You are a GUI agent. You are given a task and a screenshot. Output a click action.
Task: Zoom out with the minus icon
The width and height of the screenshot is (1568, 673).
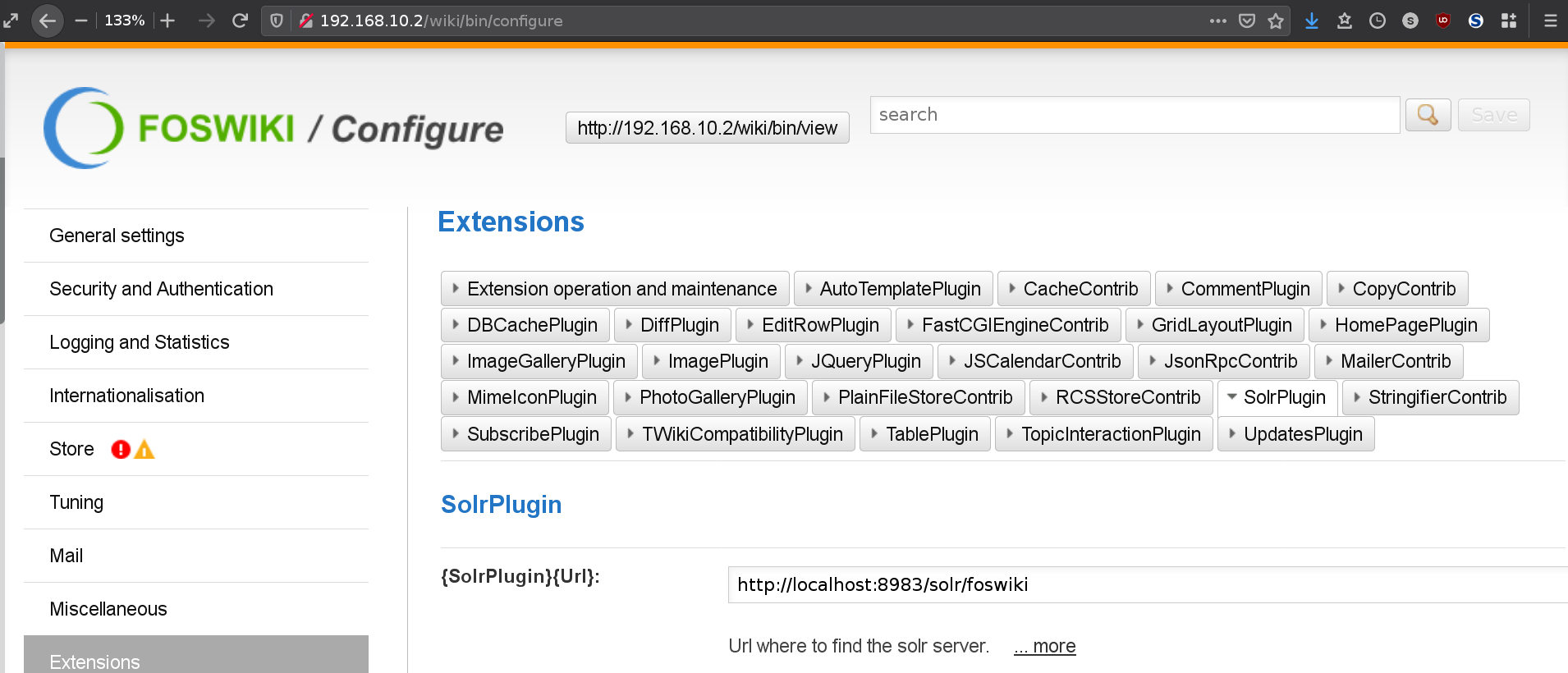80,21
